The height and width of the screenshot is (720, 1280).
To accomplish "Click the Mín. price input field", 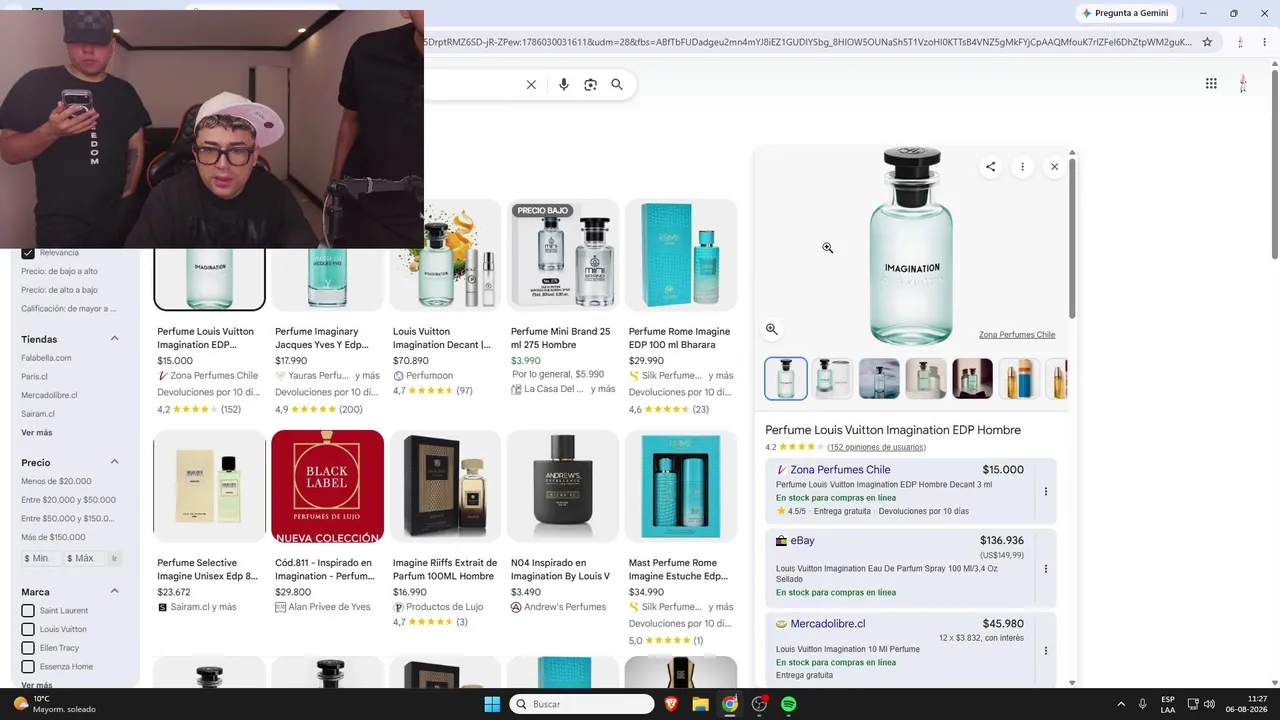I will 40,558.
